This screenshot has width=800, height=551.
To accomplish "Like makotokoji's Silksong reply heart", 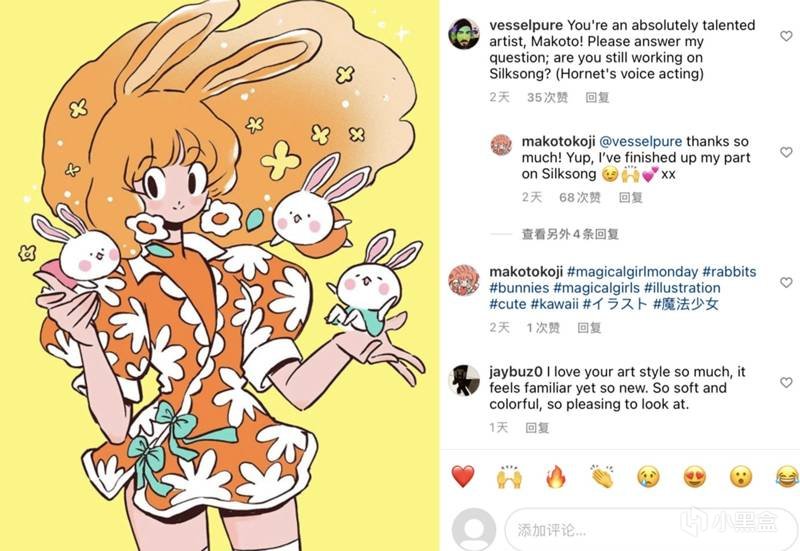I will coord(786,152).
